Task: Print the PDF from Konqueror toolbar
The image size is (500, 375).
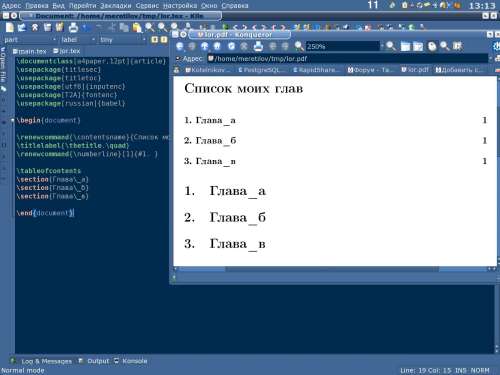Action: pos(258,46)
